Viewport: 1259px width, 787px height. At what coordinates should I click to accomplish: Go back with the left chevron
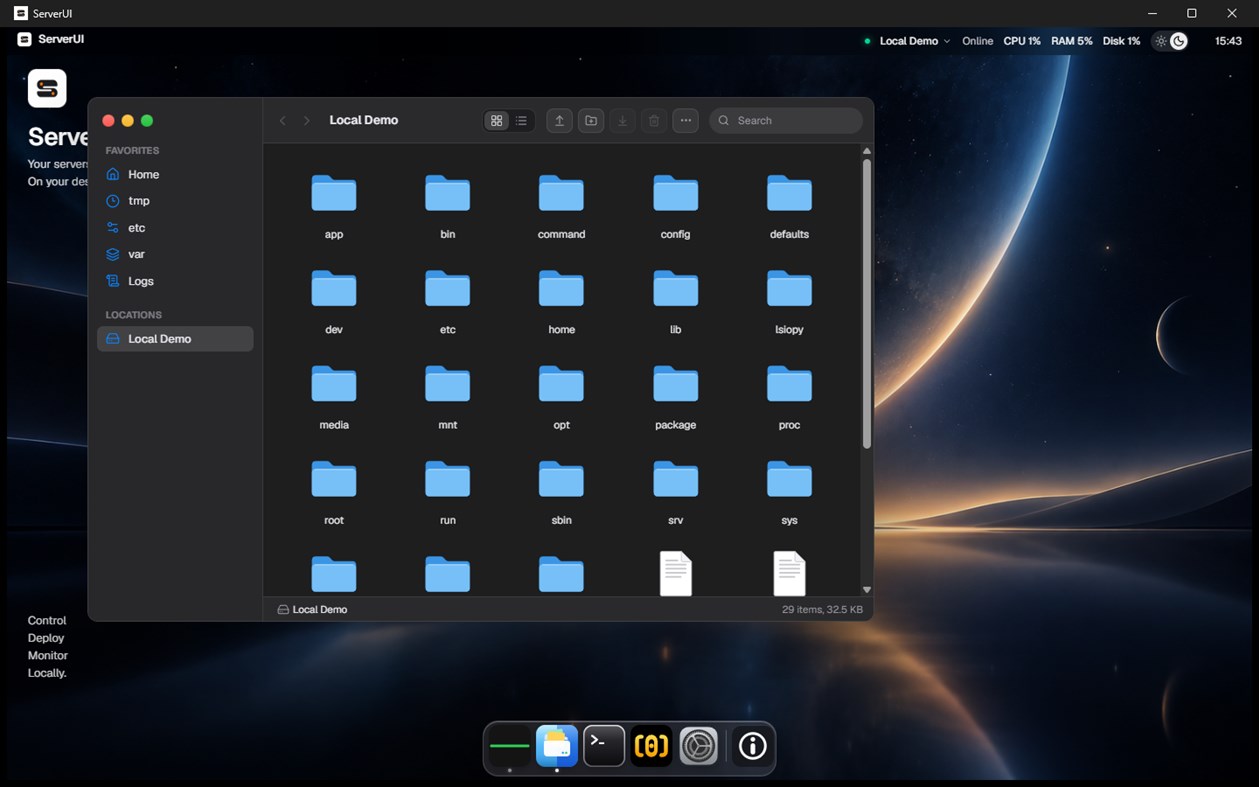[x=283, y=120]
